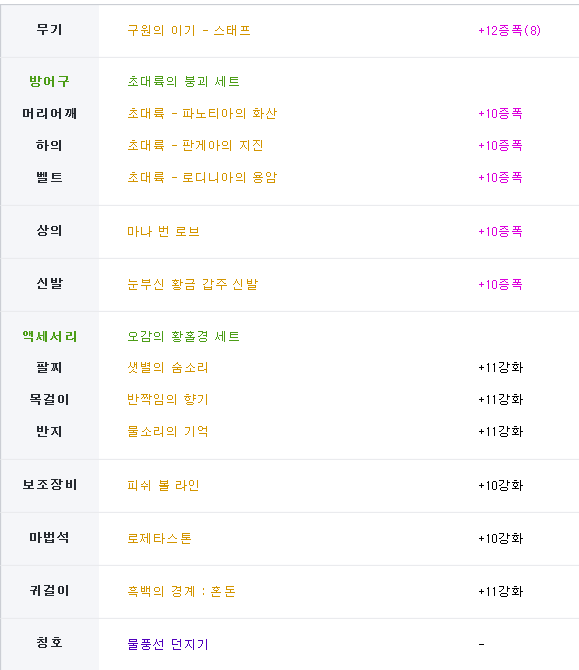Click title 물풍선 던지기
Viewport: 579px width, 670px height.
point(168,644)
